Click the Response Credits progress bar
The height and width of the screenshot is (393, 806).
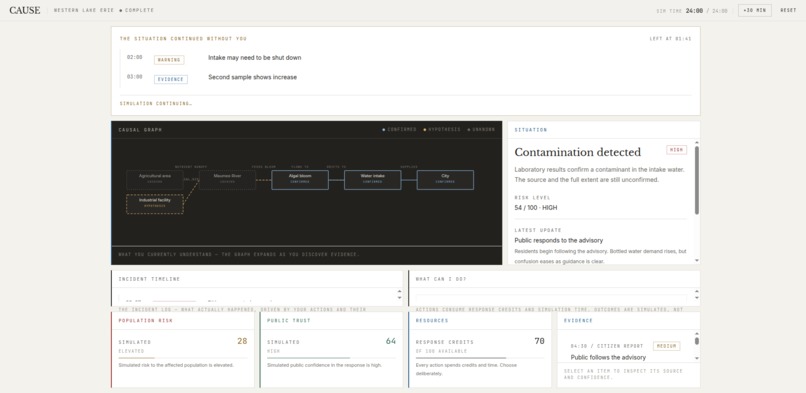coord(480,358)
